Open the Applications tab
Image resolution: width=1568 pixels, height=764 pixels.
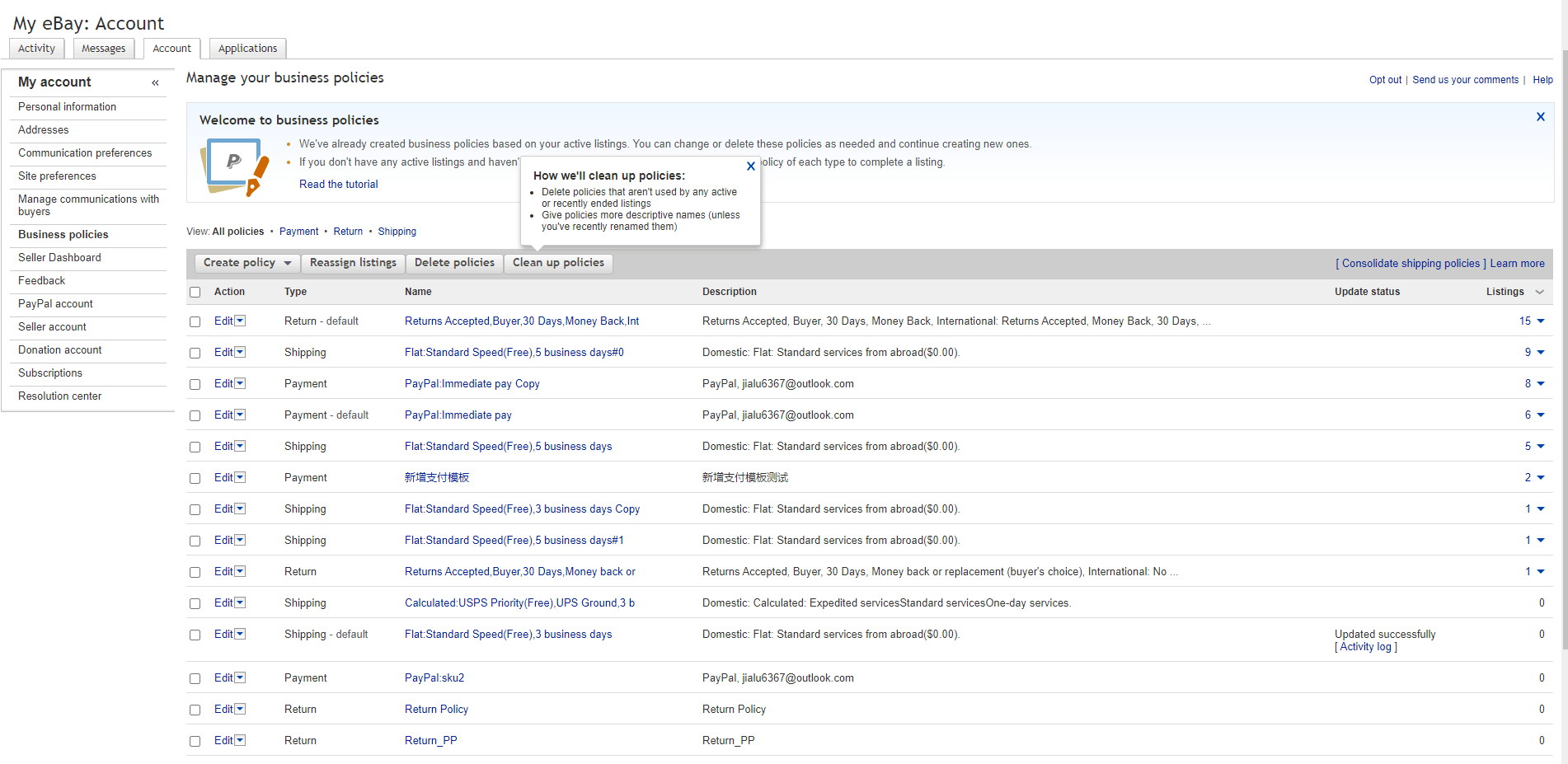[247, 49]
